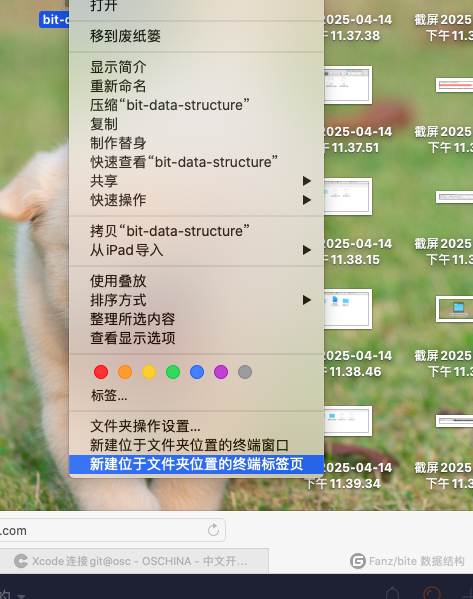Image resolution: width=473 pixels, height=599 pixels.
Task: Choose 文件夹操作设置... menu item
Action: coord(196,426)
